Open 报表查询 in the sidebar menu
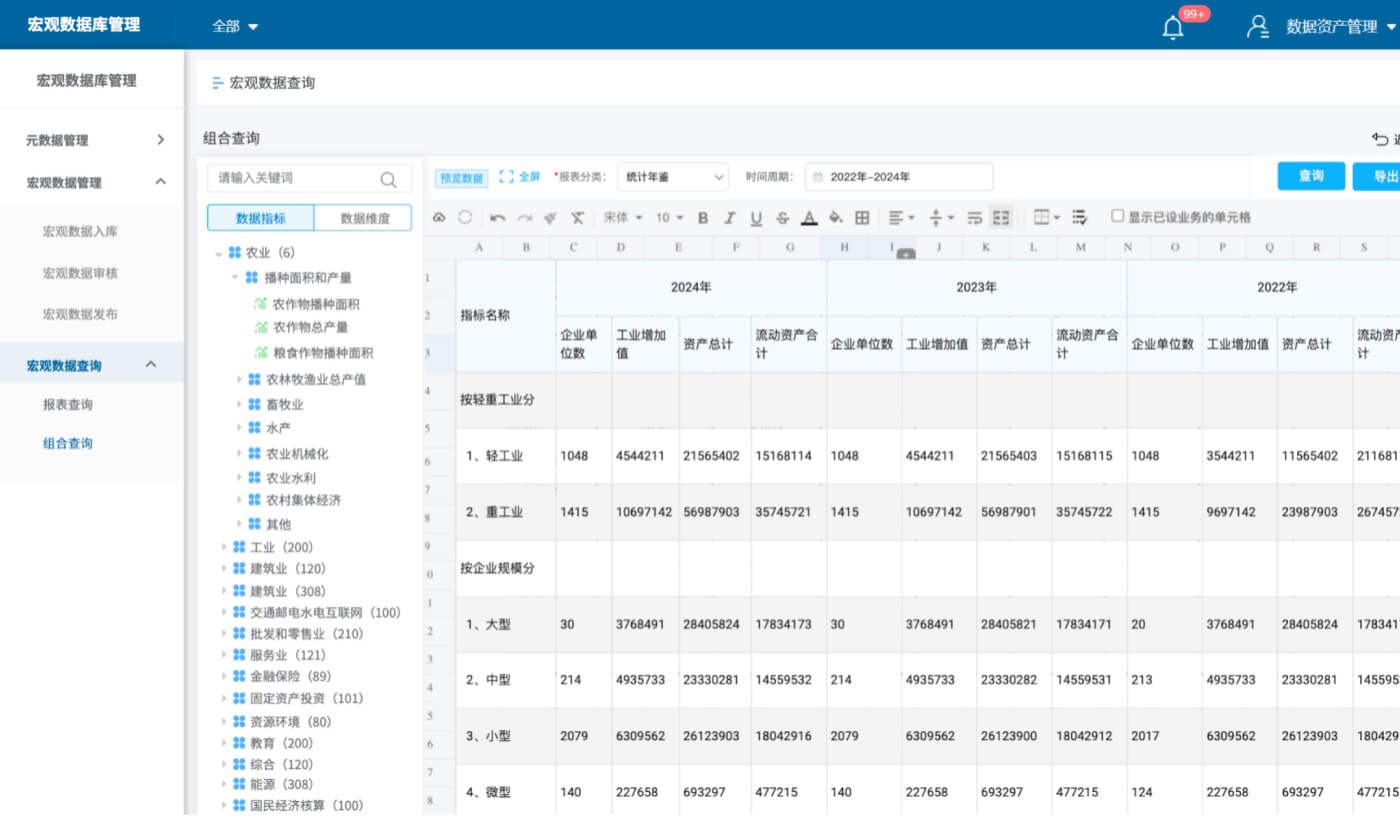The width and height of the screenshot is (1400, 820). [68, 405]
